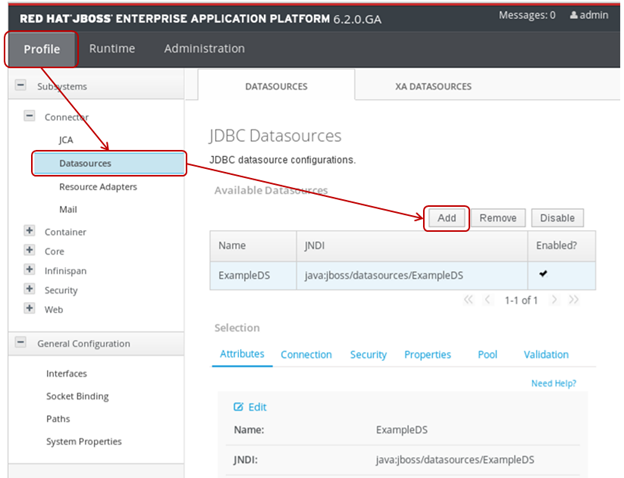Screen dimensions: 624x478
Task: Expand the Infinispan tree node
Action: pos(29,271)
